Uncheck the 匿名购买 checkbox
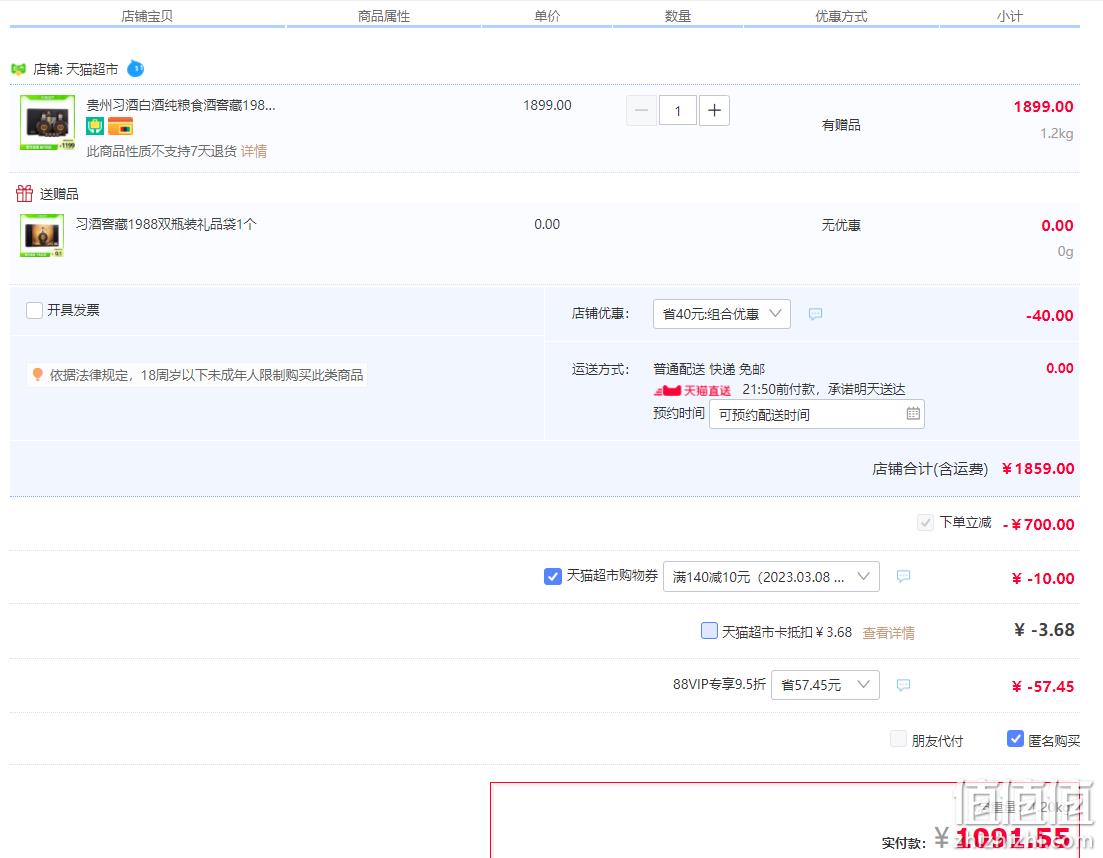Viewport: 1103px width, 858px height. 1015,739
